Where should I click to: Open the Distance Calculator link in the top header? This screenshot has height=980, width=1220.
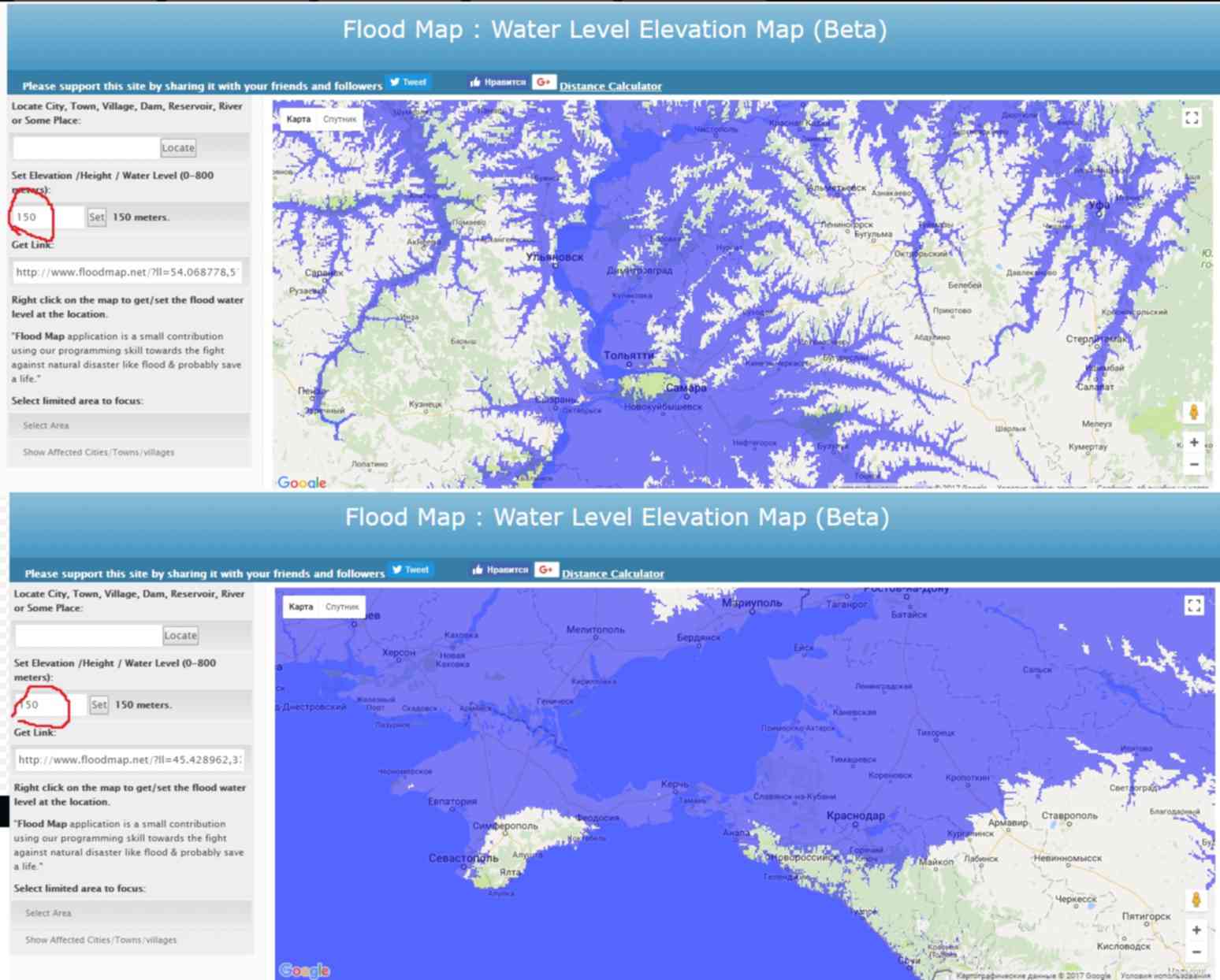coord(610,86)
